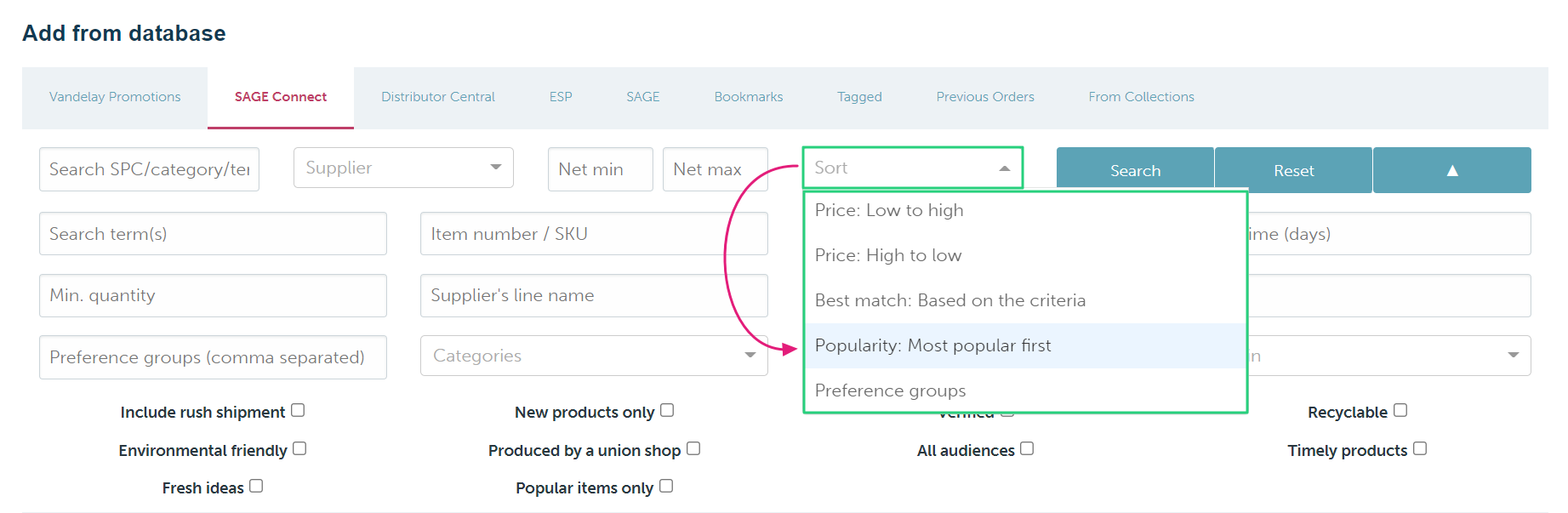1568x513 pixels.
Task: Check Produced by a union shop
Action: (693, 448)
